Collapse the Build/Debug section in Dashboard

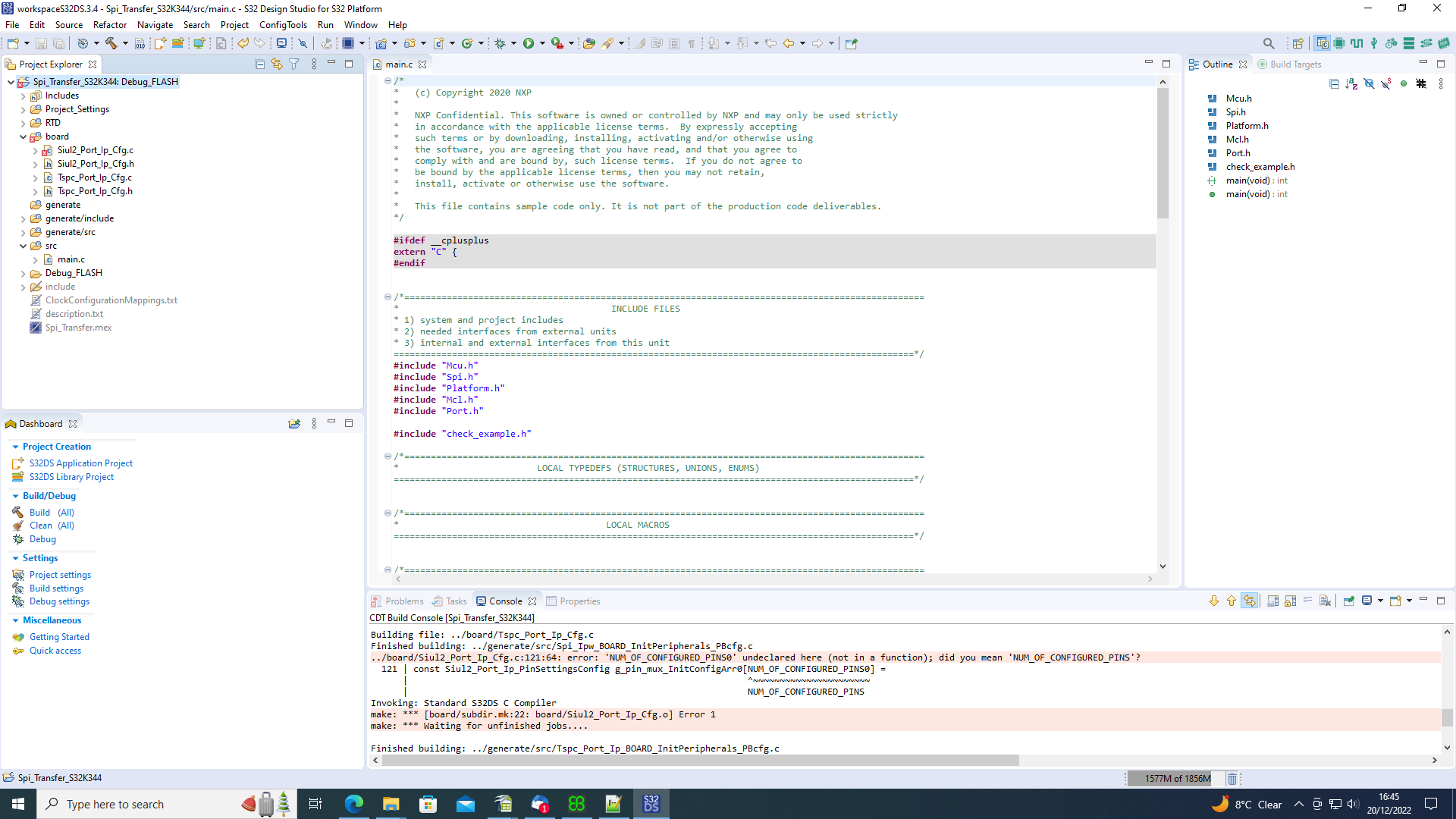pos(15,496)
